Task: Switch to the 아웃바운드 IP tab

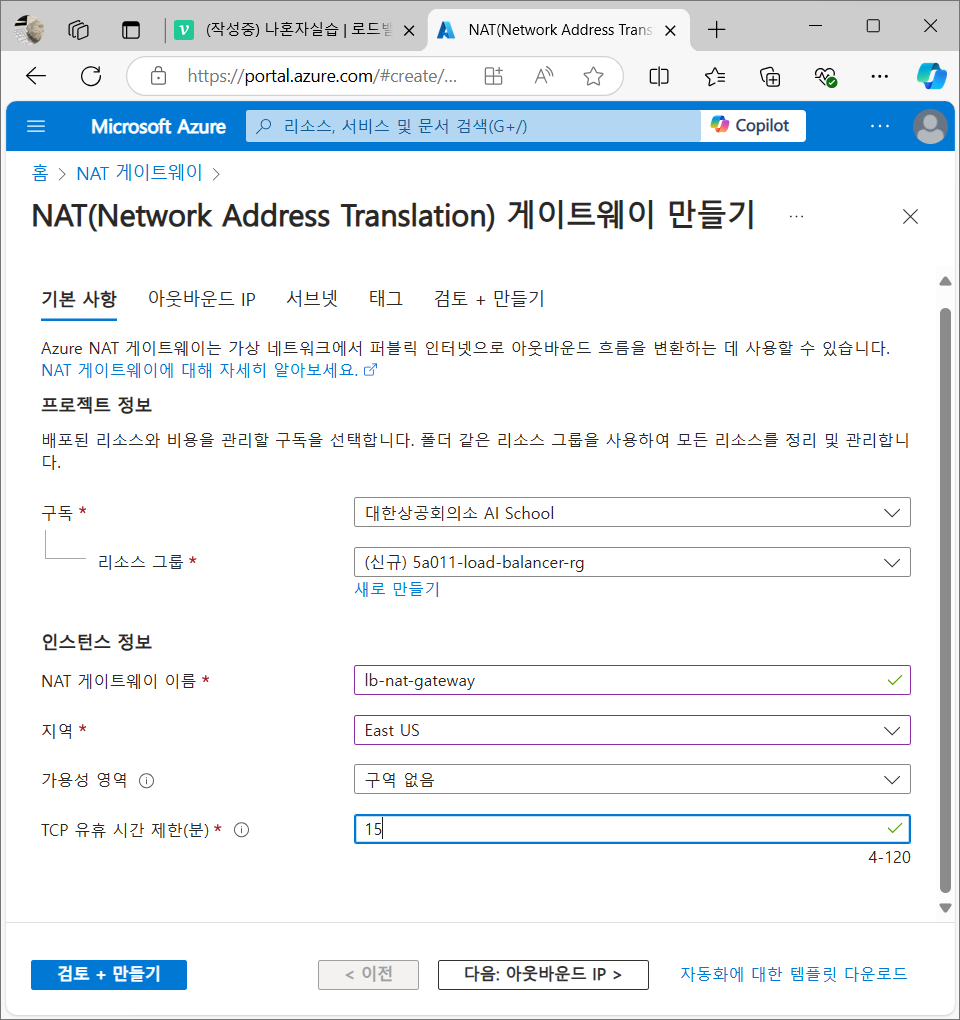Action: [202, 299]
